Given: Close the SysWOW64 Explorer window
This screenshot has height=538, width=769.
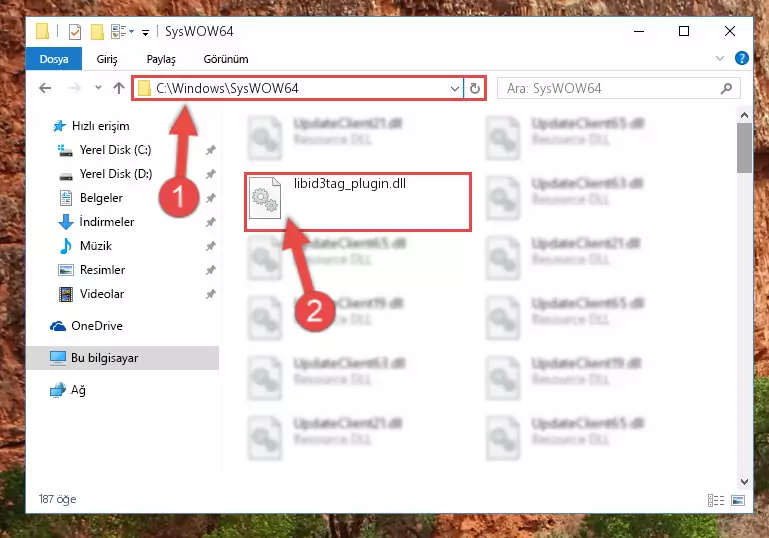Looking at the screenshot, I should point(729,31).
